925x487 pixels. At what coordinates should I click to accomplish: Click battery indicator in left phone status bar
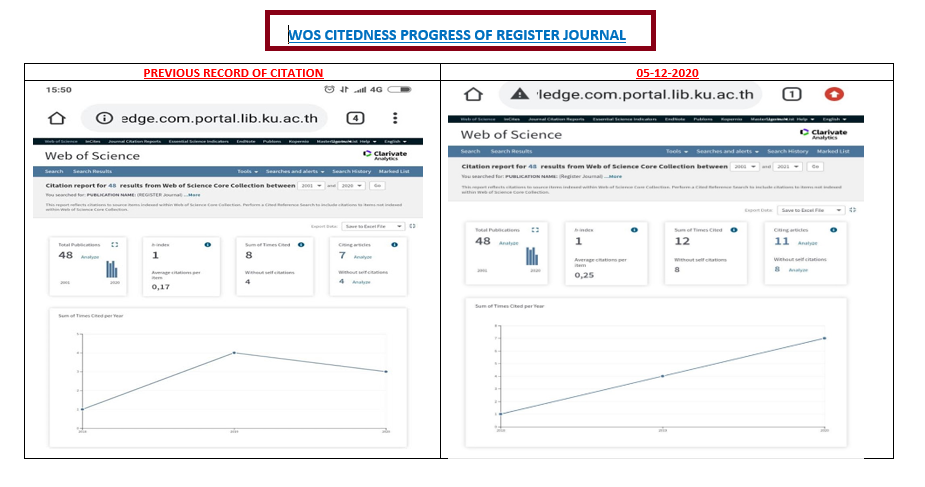[x=399, y=90]
